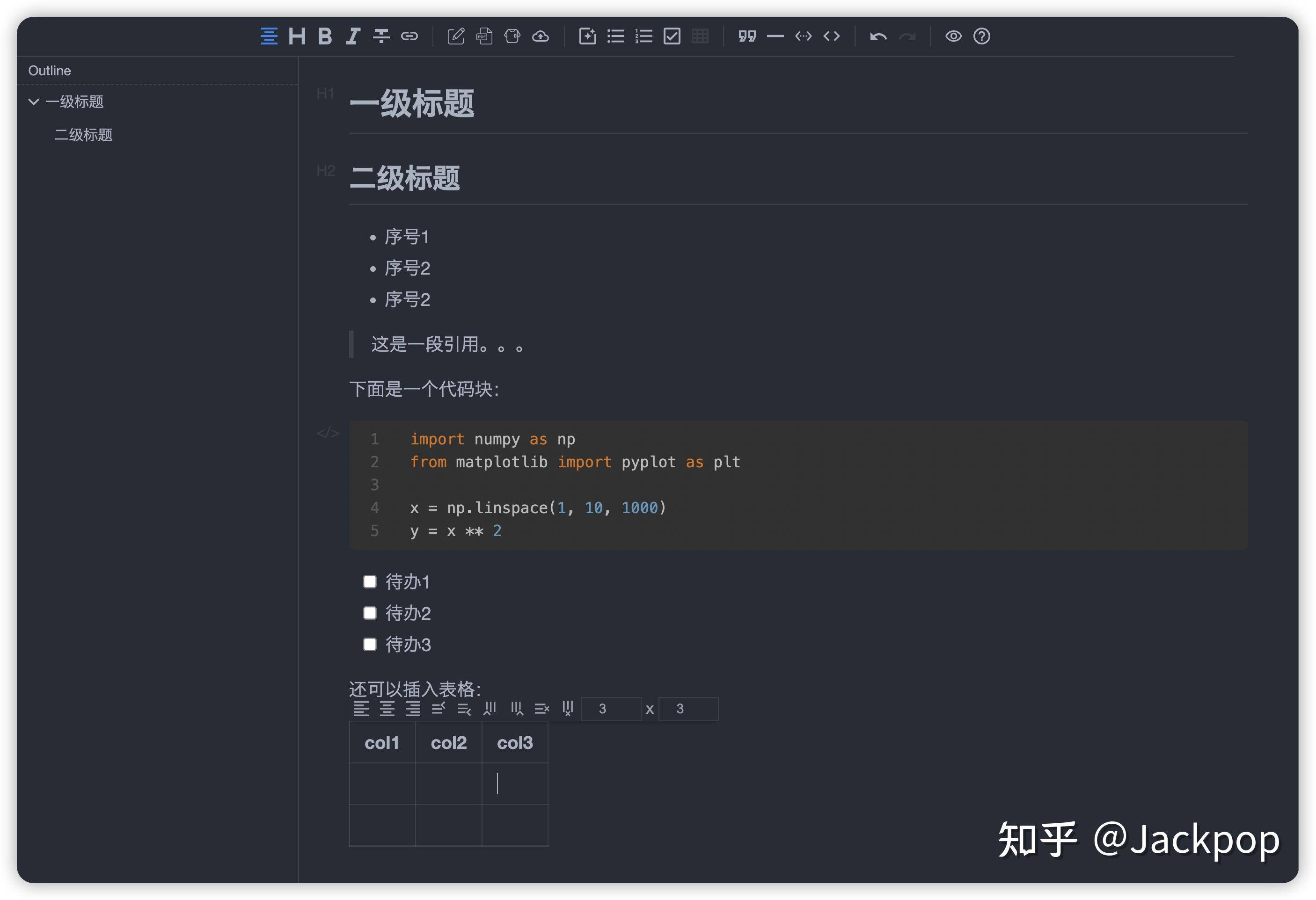The width and height of the screenshot is (1316, 900).
Task: Align table column right
Action: pyautogui.click(x=413, y=709)
